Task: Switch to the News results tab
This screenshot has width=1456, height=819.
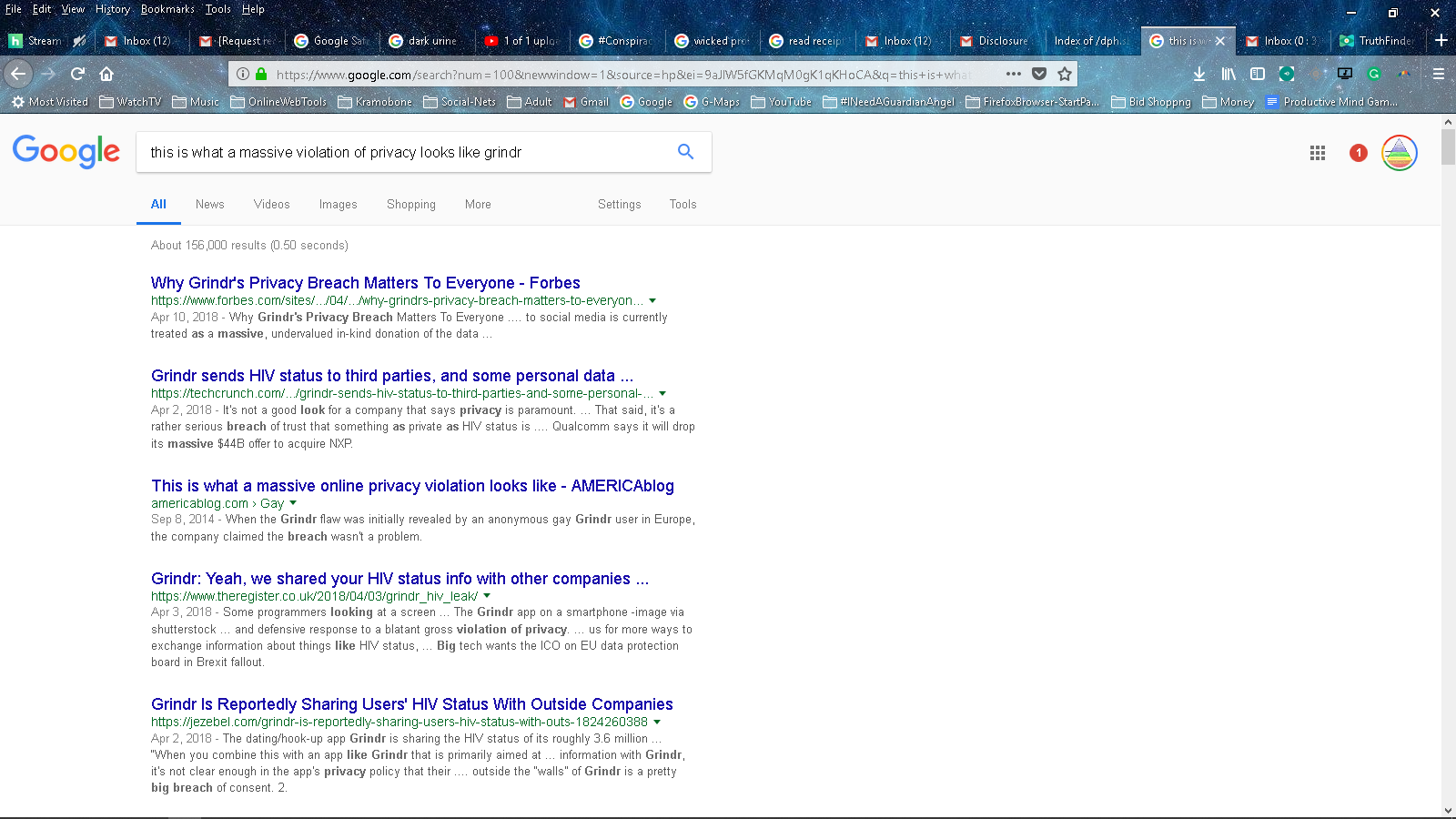Action: tap(209, 205)
